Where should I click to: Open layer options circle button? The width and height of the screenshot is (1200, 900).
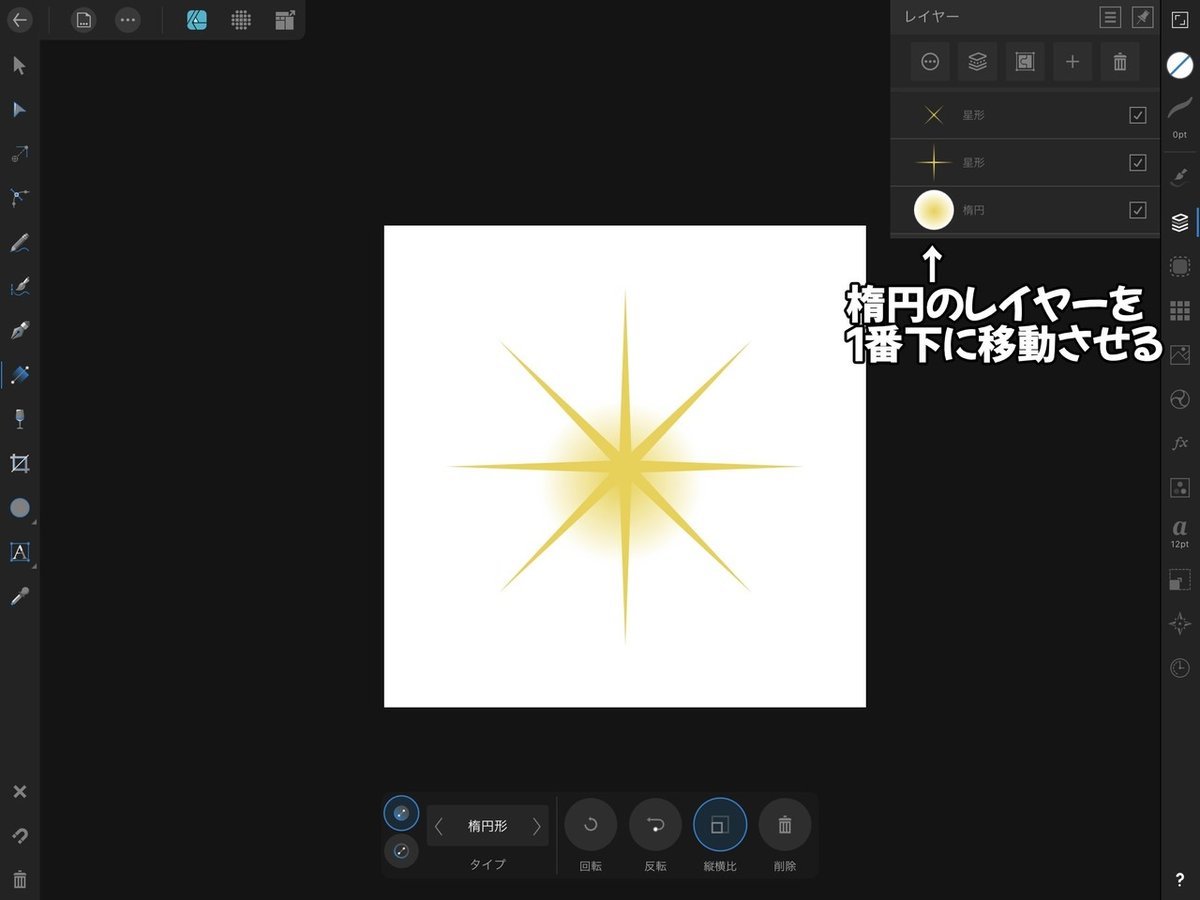pos(930,62)
